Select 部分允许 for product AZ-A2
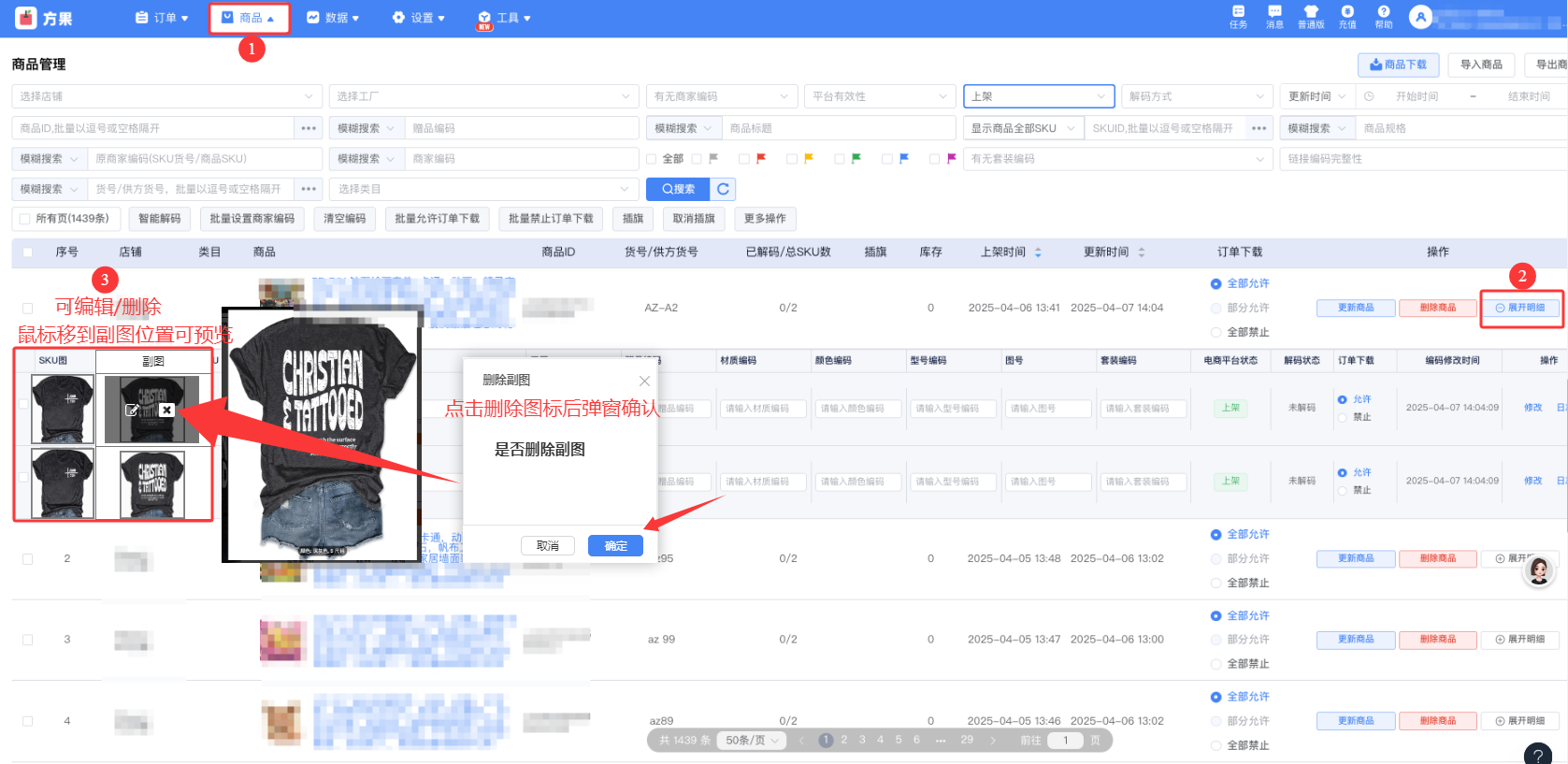The width and height of the screenshot is (1568, 764). (x=1216, y=308)
